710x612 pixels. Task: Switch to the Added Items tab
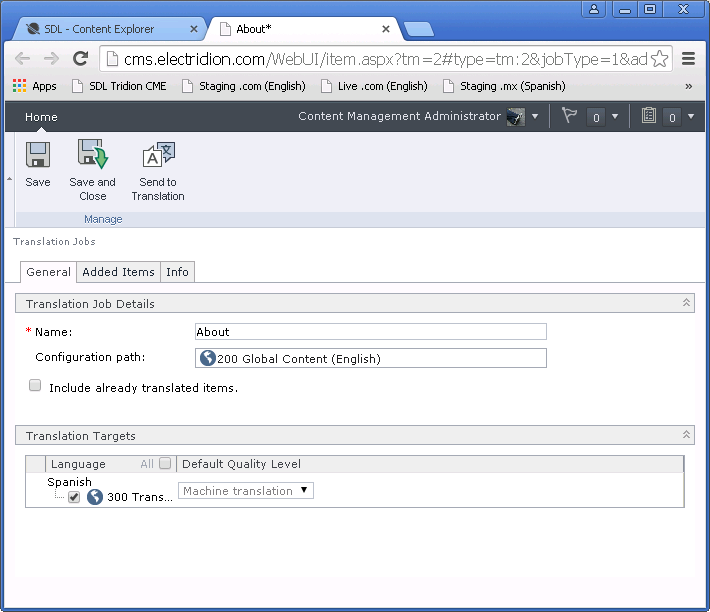pos(118,272)
